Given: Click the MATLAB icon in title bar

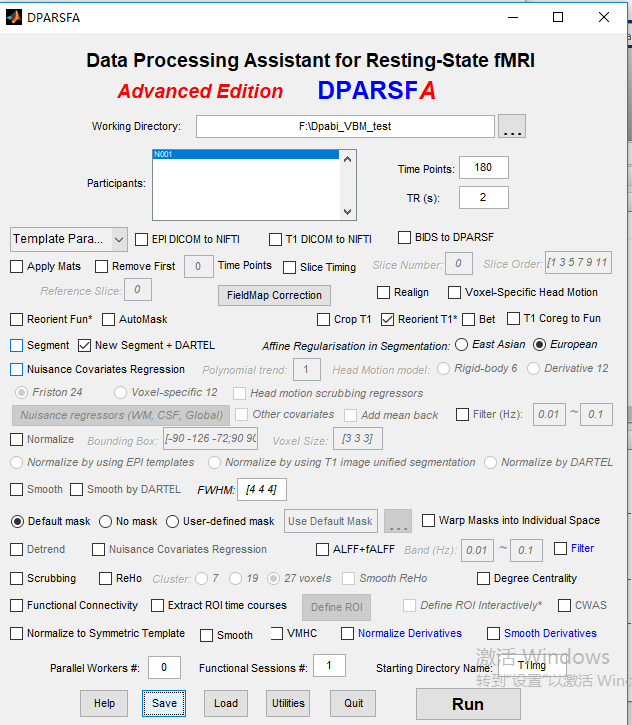Looking at the screenshot, I should (13, 17).
